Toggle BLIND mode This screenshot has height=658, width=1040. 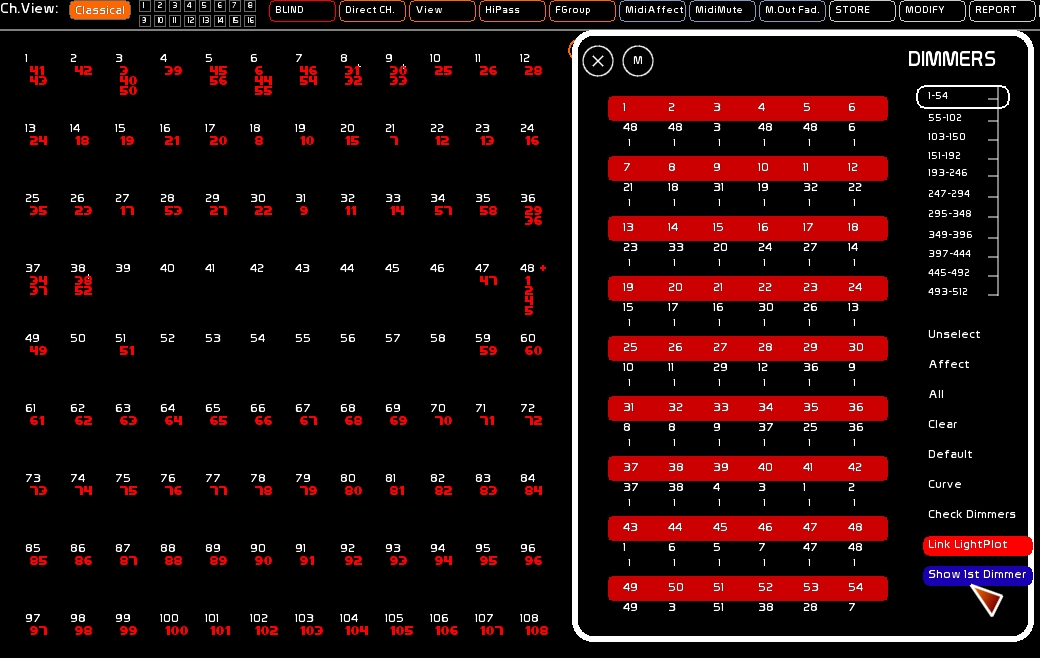tap(302, 11)
